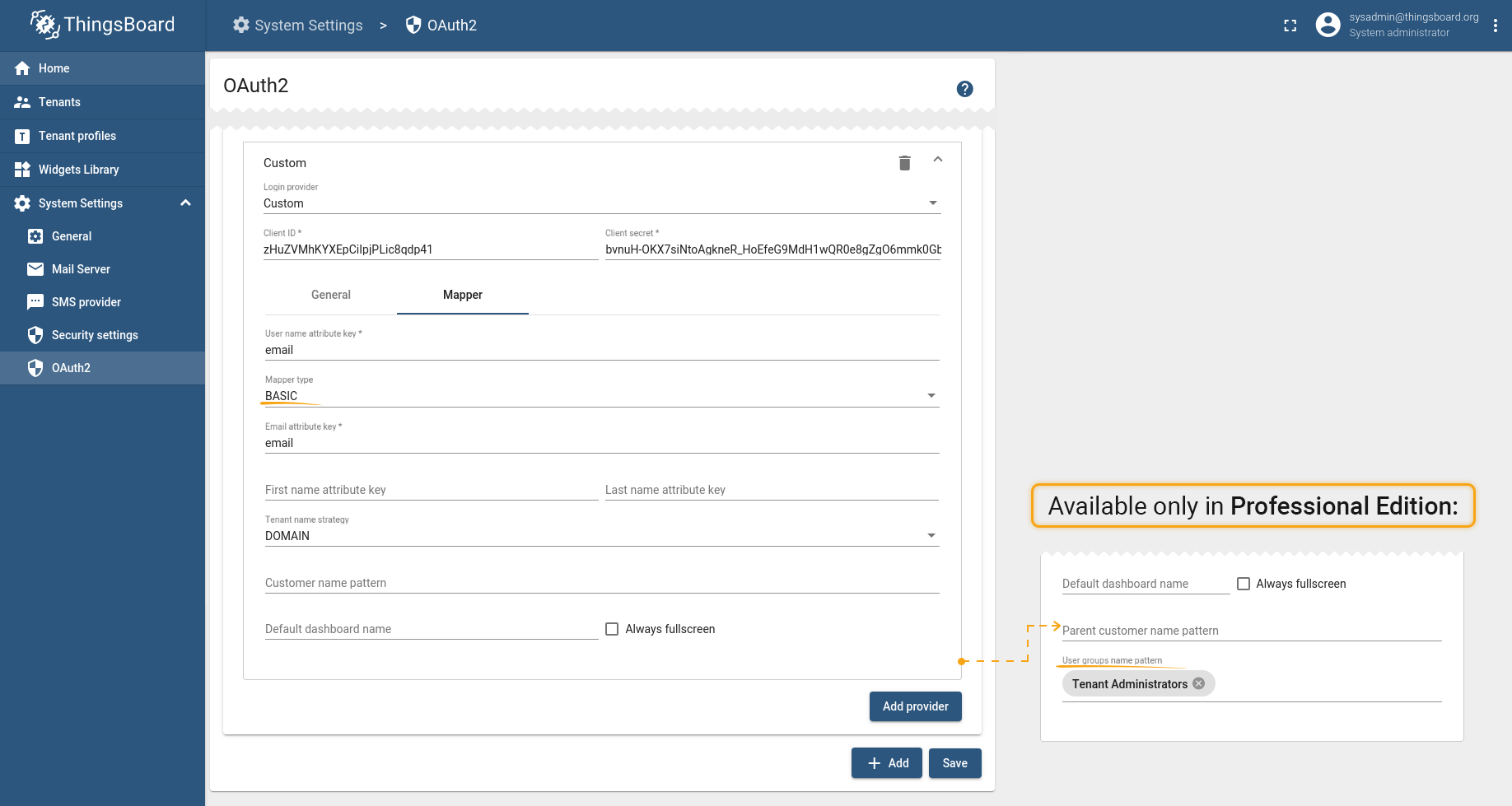Open Widgets Library from sidebar
Screen dimensions: 1512x806
78,170
